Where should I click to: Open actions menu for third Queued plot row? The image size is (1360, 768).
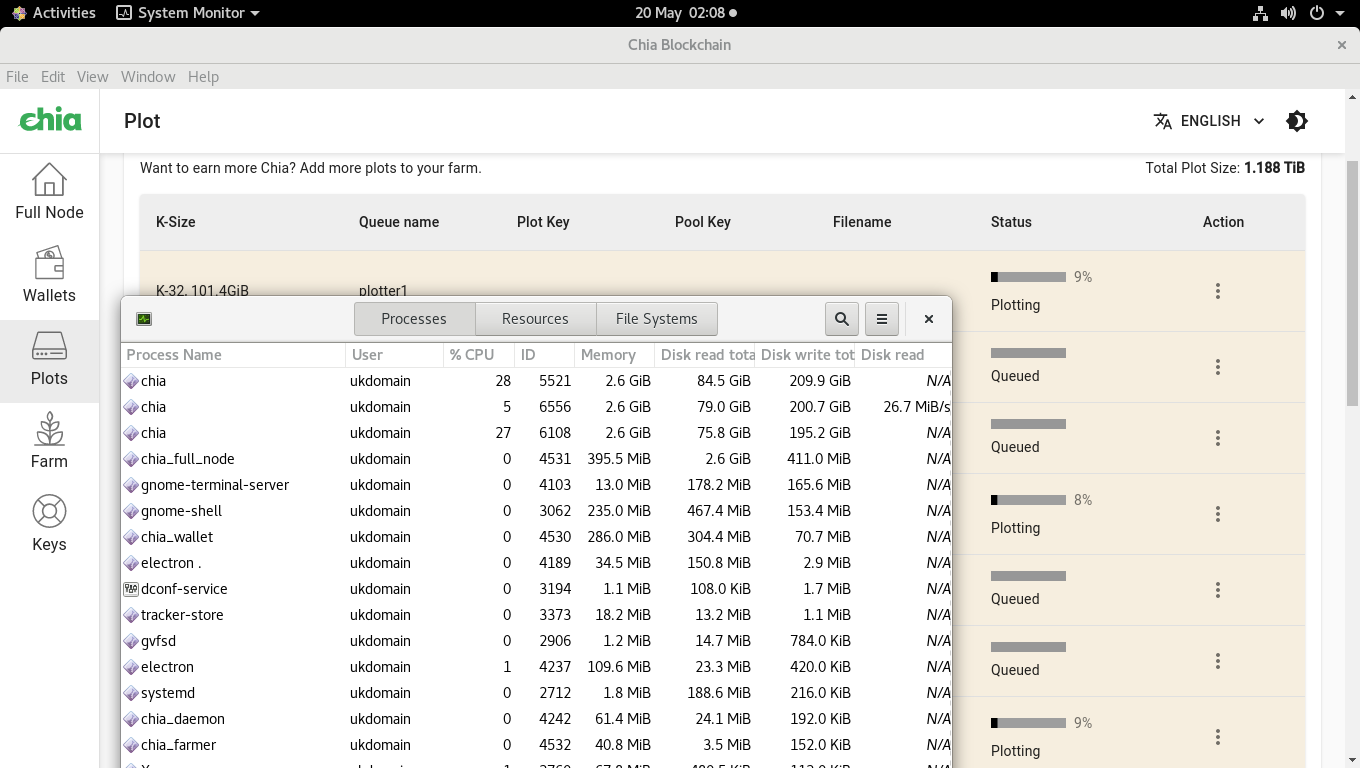1218,590
